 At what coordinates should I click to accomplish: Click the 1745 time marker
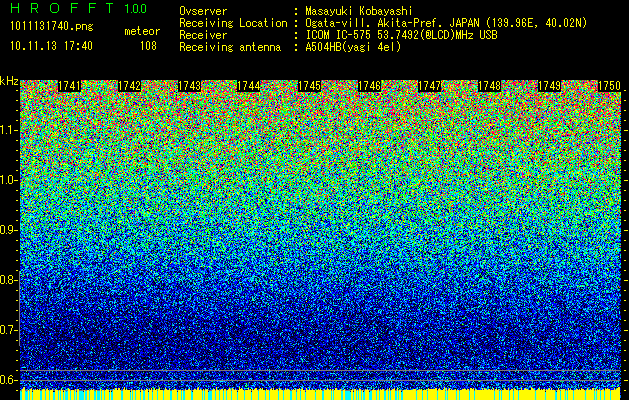point(309,86)
